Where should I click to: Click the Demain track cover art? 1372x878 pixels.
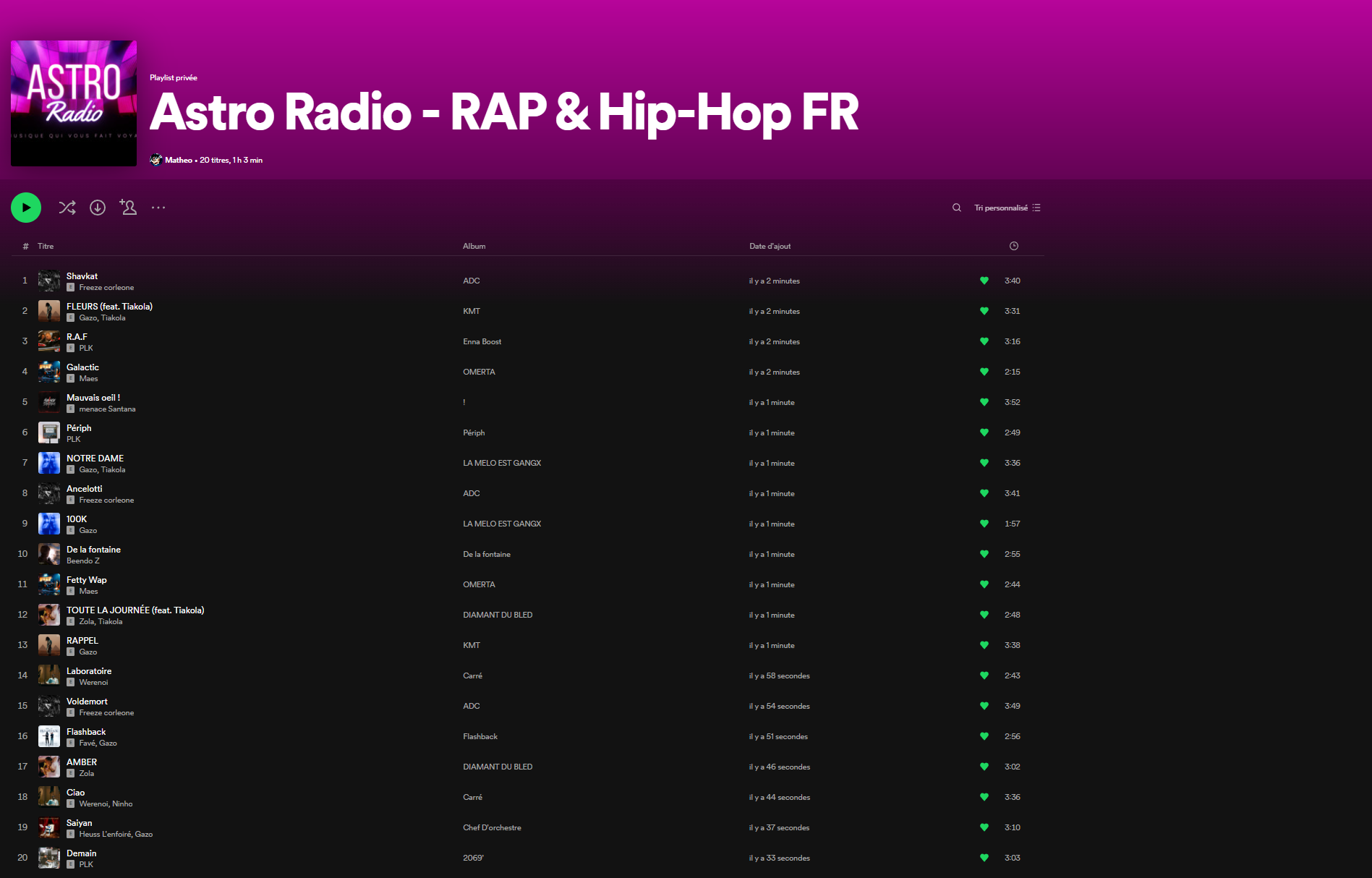pos(49,858)
